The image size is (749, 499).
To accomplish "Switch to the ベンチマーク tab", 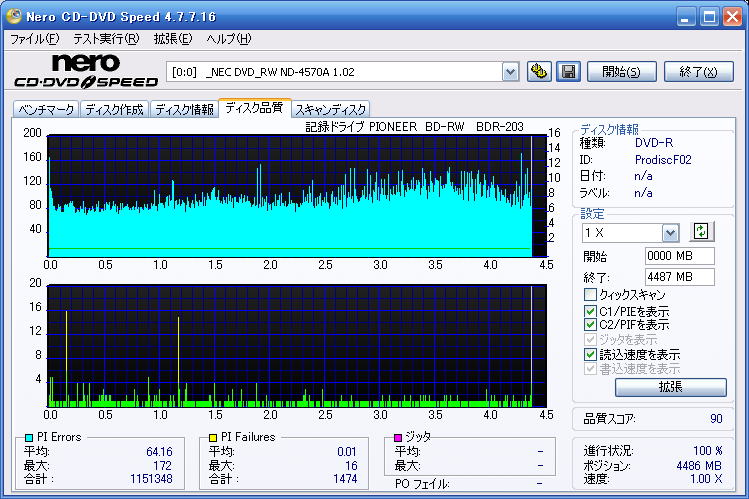I will (46, 109).
